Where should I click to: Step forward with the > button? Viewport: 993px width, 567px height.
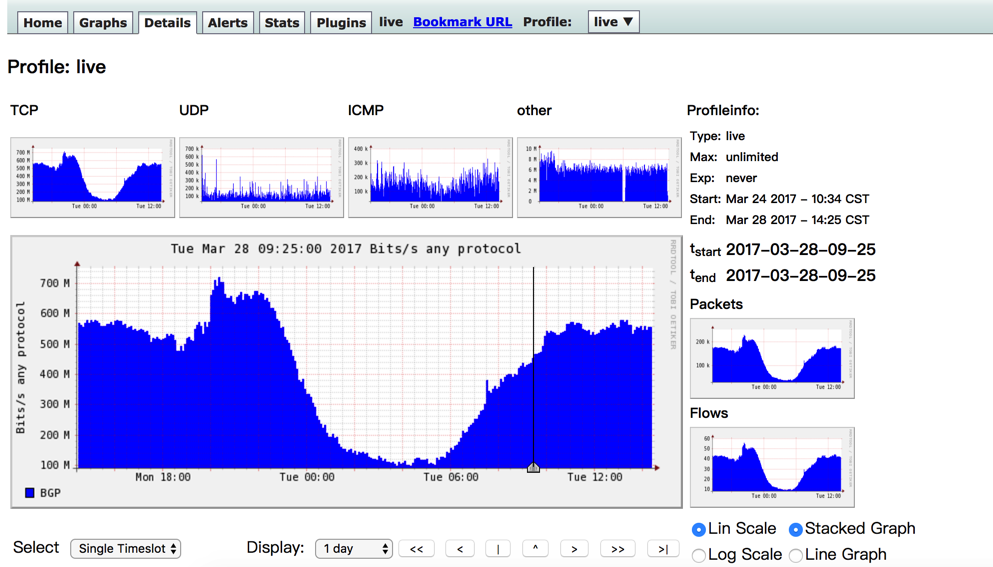click(x=574, y=549)
